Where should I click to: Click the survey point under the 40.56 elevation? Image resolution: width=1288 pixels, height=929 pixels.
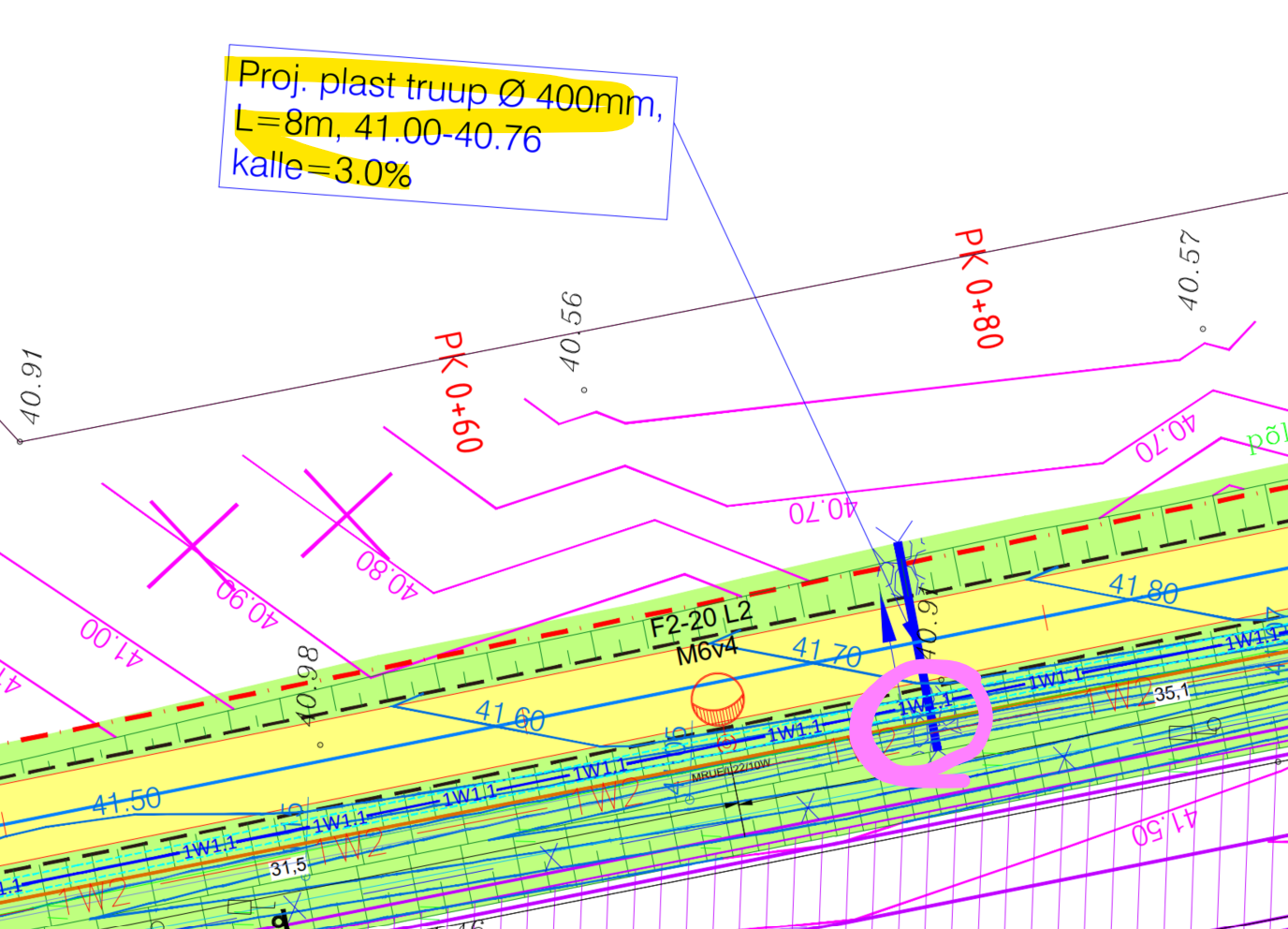584,390
